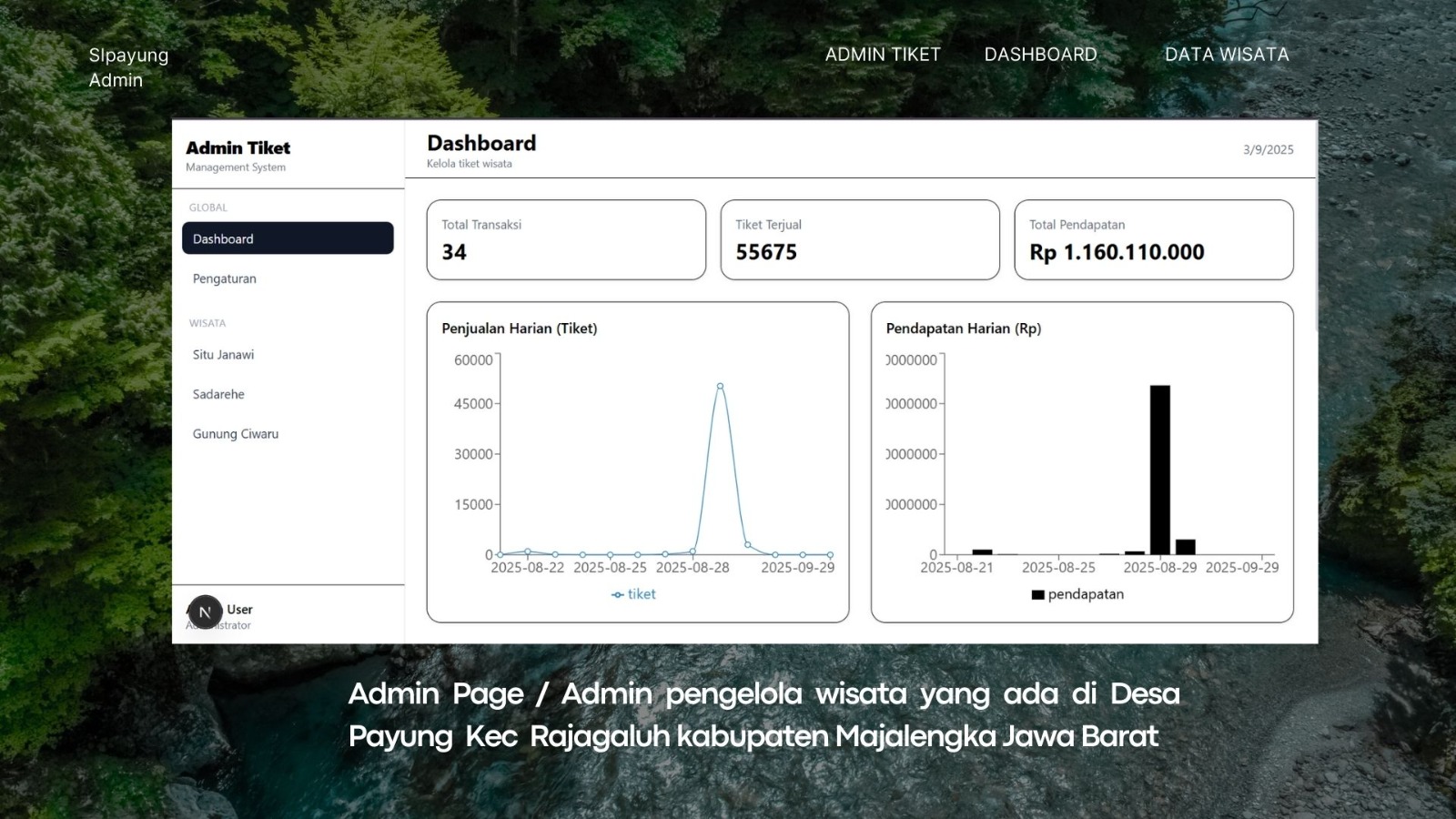The image size is (1456, 819).
Task: Click the User name label in the sidebar footer
Action: (x=239, y=610)
